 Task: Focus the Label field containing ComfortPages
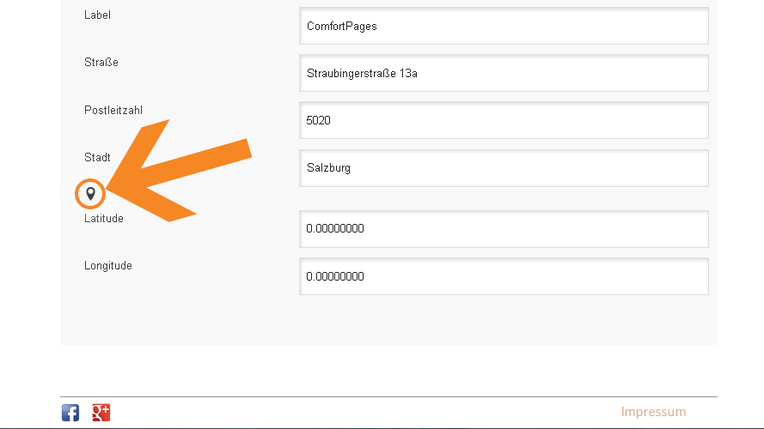[x=503, y=26]
